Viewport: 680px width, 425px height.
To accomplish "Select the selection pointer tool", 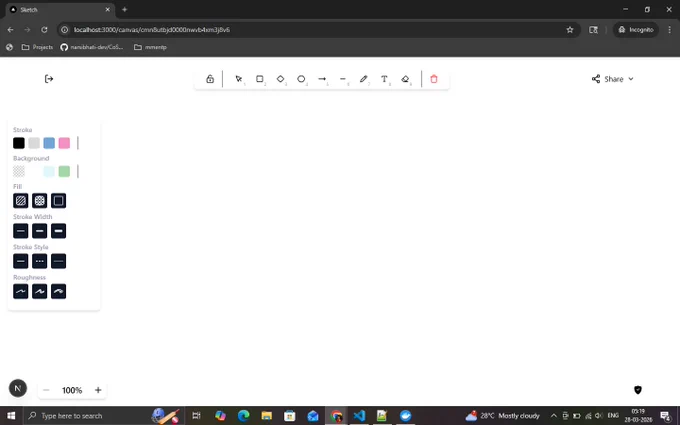I will click(x=239, y=79).
